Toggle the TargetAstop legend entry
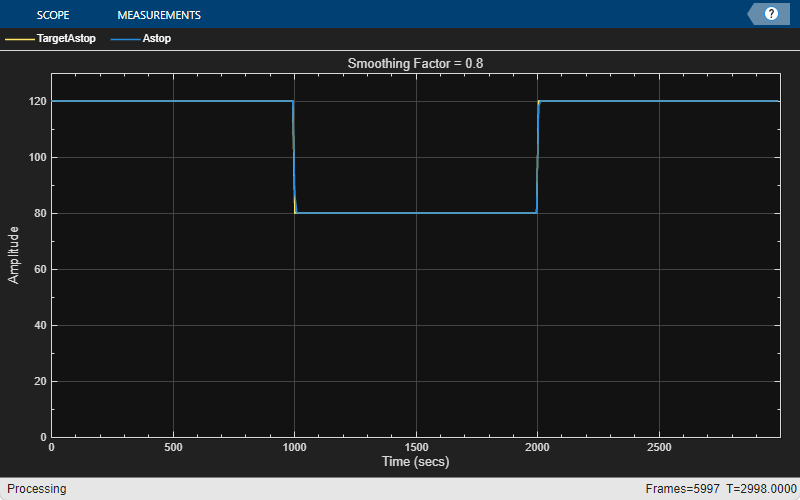 tap(51, 38)
